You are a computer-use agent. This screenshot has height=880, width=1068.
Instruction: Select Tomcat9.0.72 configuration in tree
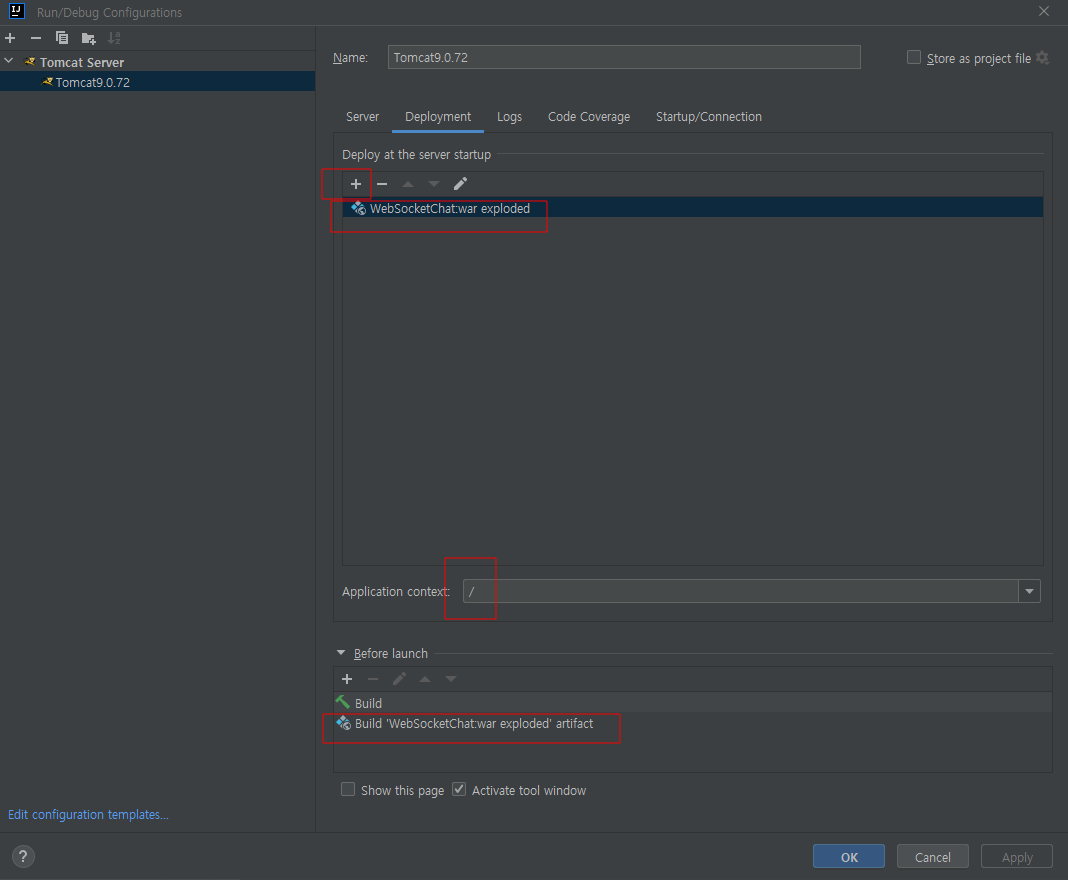(157, 82)
